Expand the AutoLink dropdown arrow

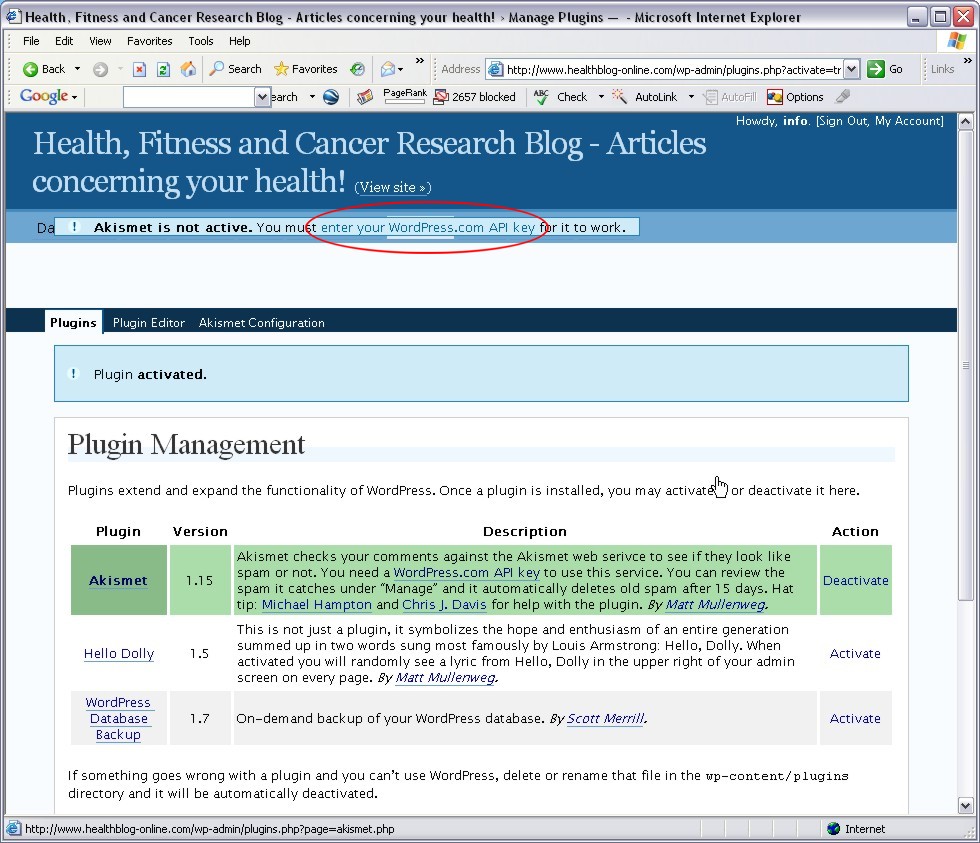[x=691, y=97]
